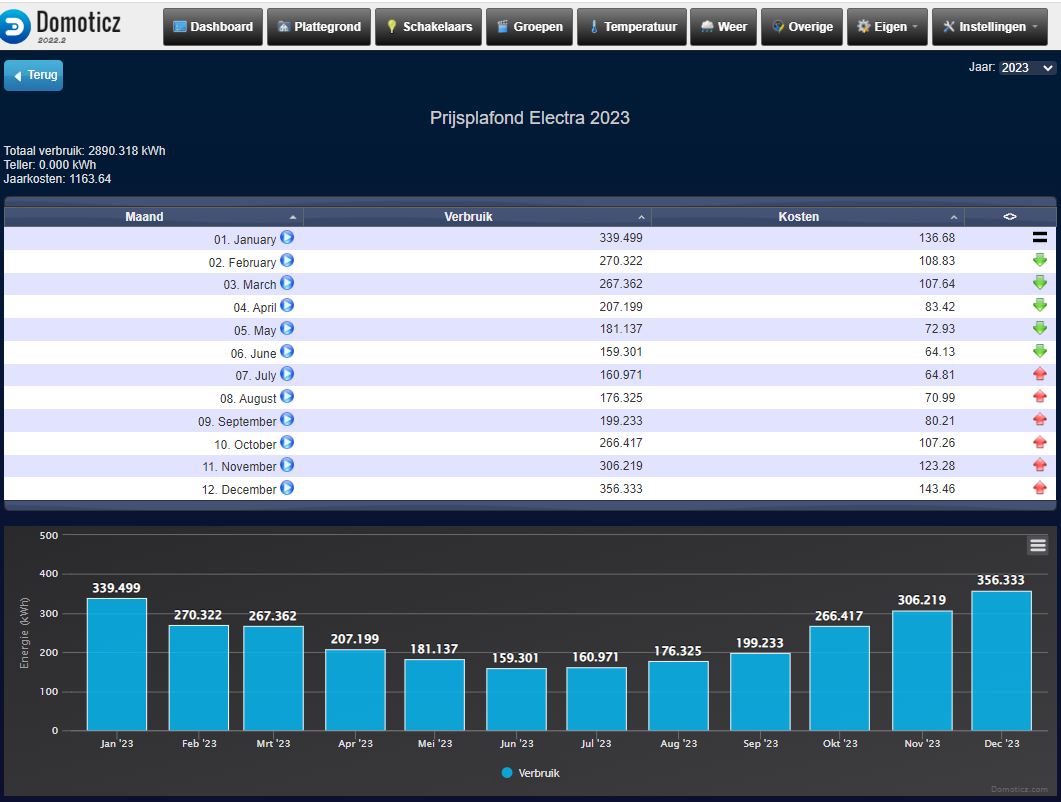The image size is (1061, 802).
Task: Open April details via blue arrow icon
Action: [287, 306]
